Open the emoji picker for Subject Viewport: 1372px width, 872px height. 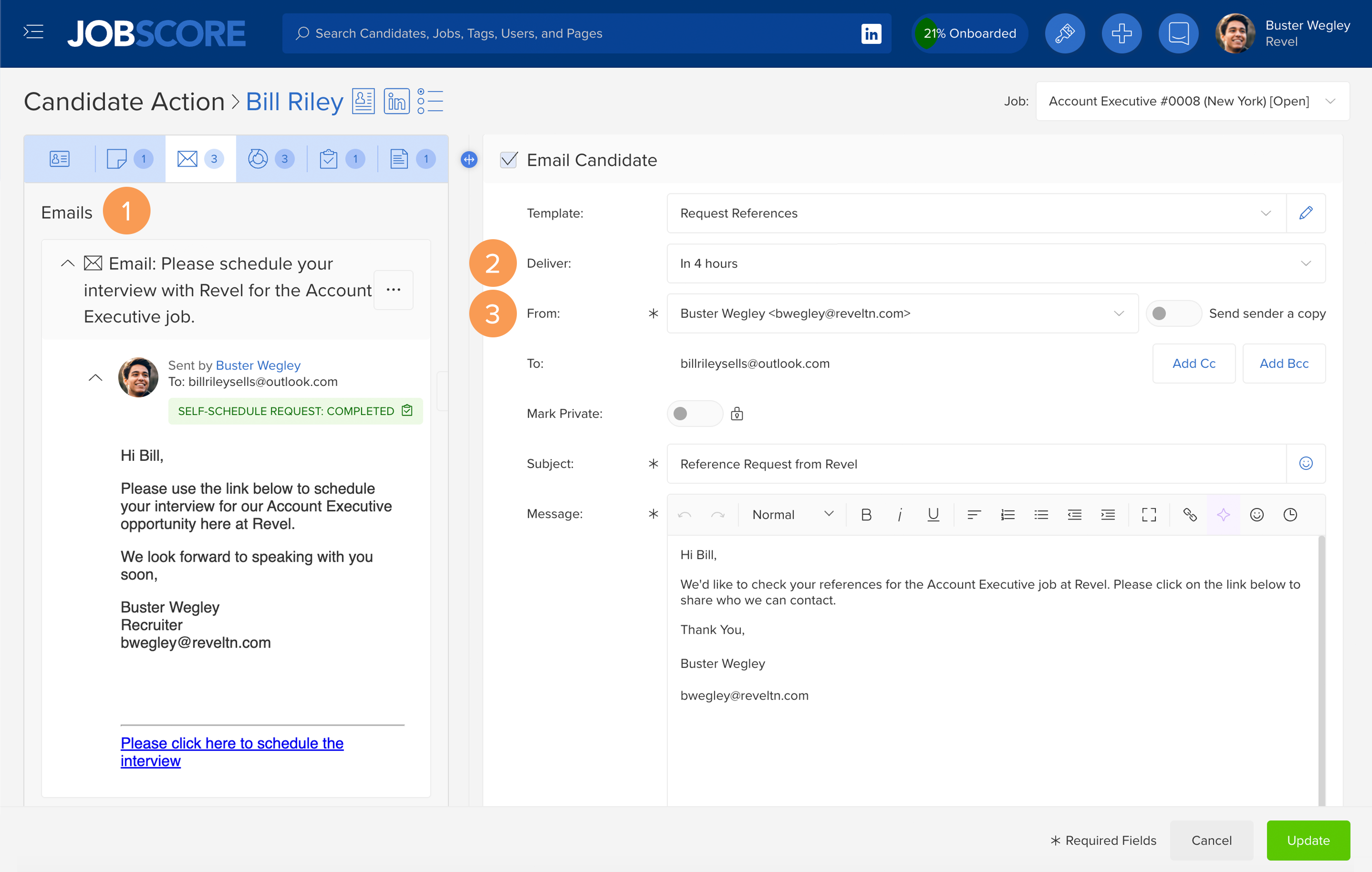pos(1306,464)
